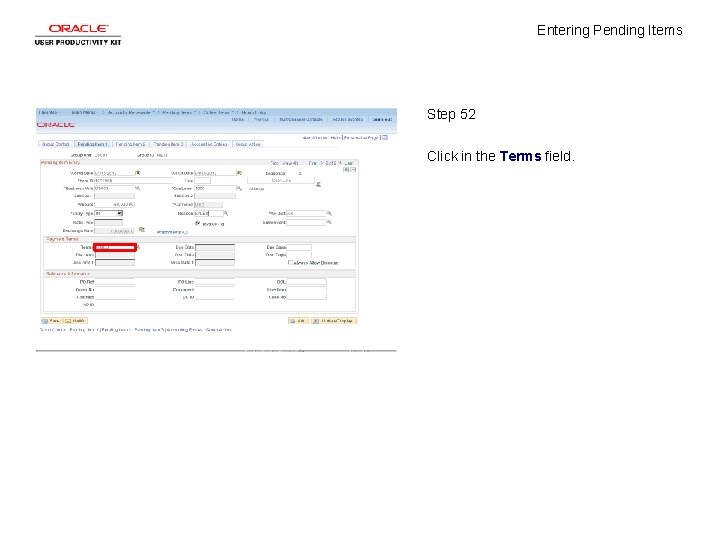720x540 pixels.
Task: Show the next pending item row arrow
Action: 340,163
